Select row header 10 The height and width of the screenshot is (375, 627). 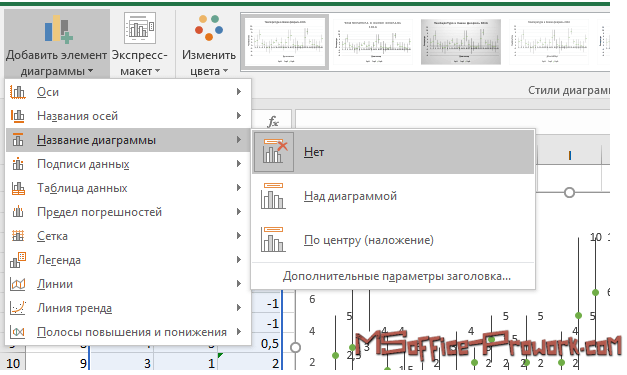pos(13,363)
